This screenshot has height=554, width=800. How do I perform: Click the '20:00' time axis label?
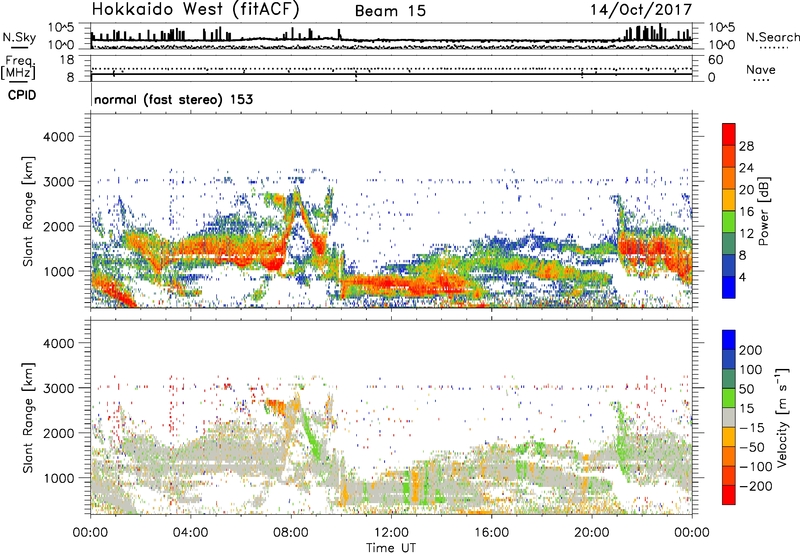[x=591, y=533]
